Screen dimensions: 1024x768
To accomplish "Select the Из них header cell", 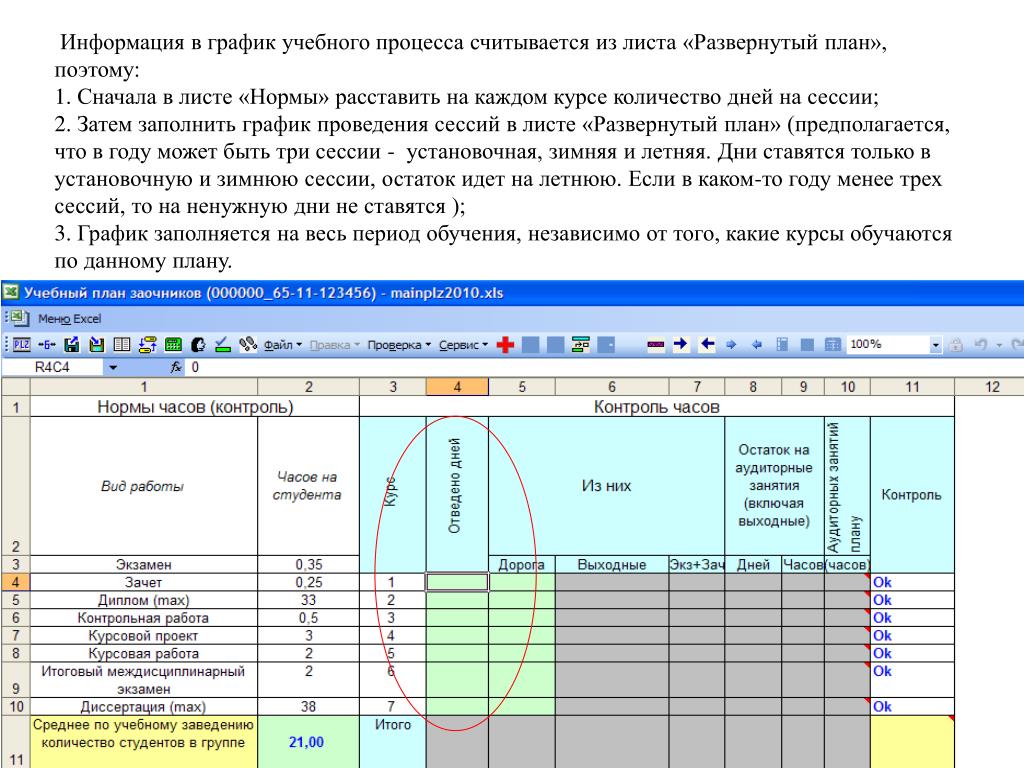I will click(x=606, y=486).
